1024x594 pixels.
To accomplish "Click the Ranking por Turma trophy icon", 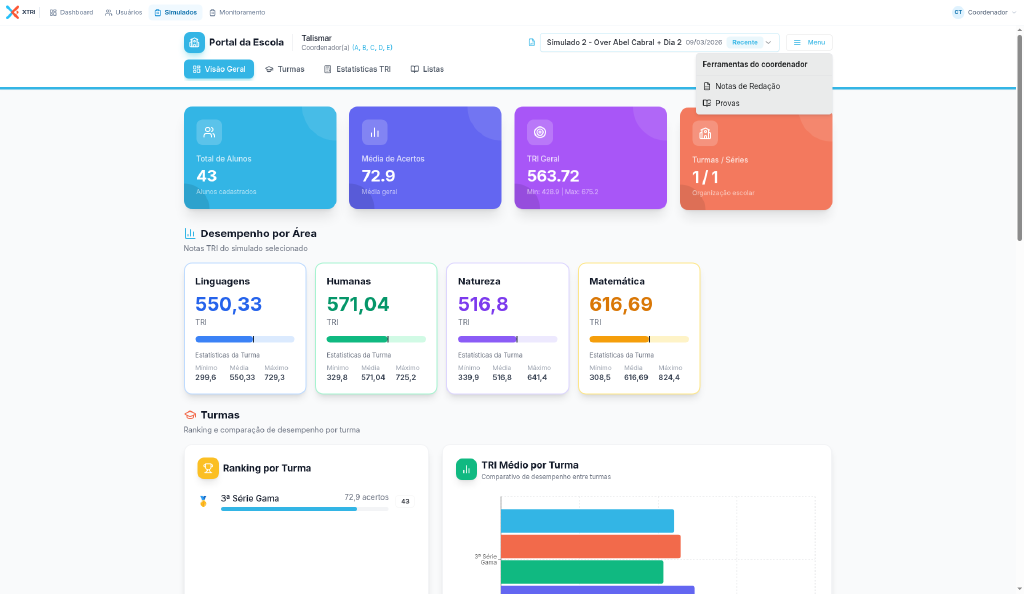I will point(208,468).
